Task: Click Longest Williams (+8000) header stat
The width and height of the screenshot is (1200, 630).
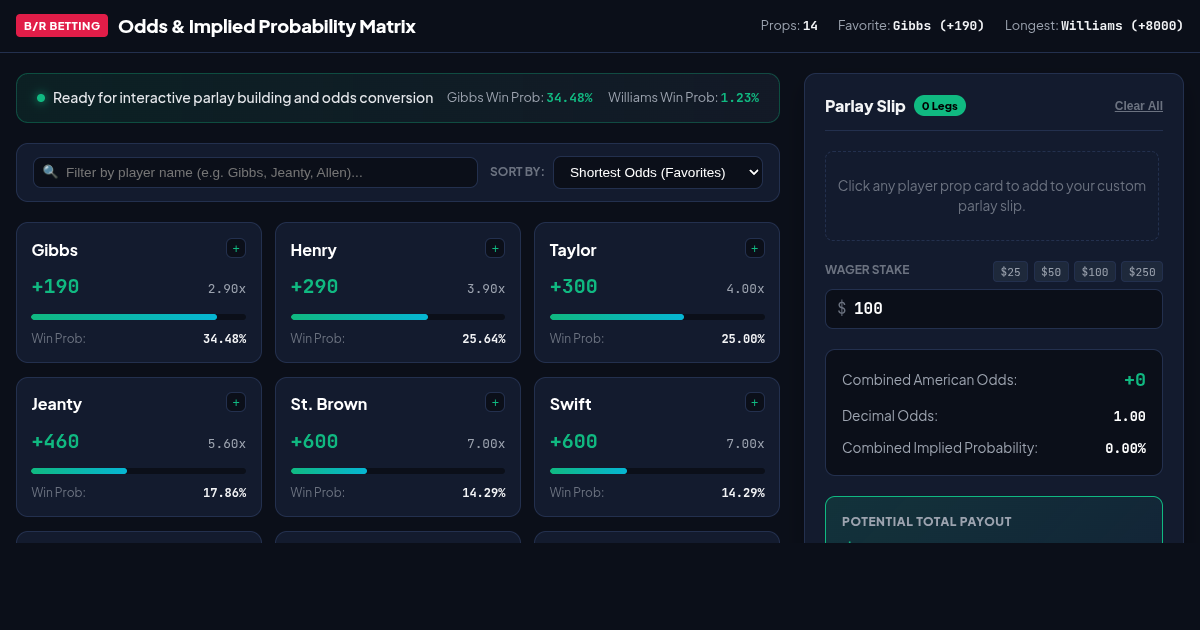Action: 1094,26
